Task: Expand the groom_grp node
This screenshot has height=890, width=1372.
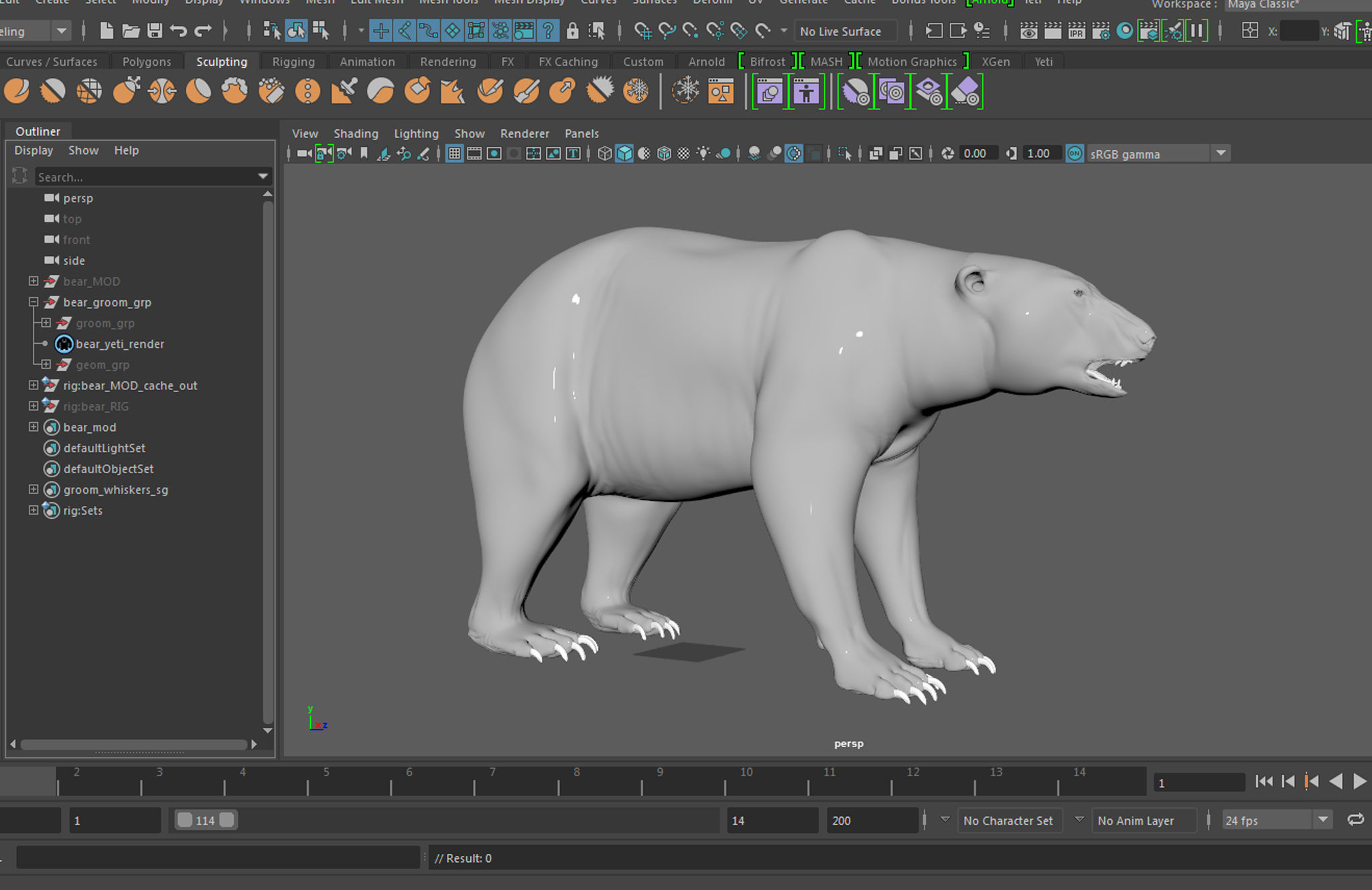Action: (x=46, y=322)
